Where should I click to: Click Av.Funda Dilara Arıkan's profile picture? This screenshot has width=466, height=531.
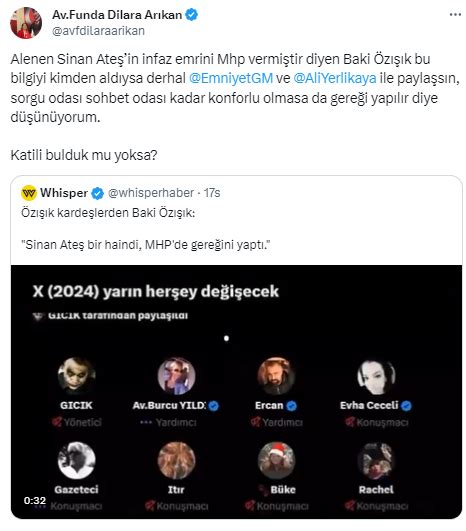click(26, 23)
